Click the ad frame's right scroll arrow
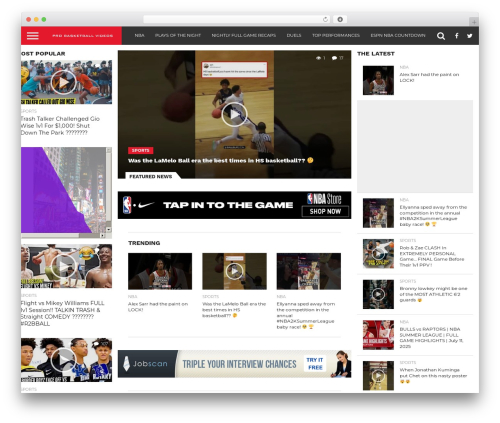This screenshot has width=500, height=423. pyautogui.click(x=102, y=235)
